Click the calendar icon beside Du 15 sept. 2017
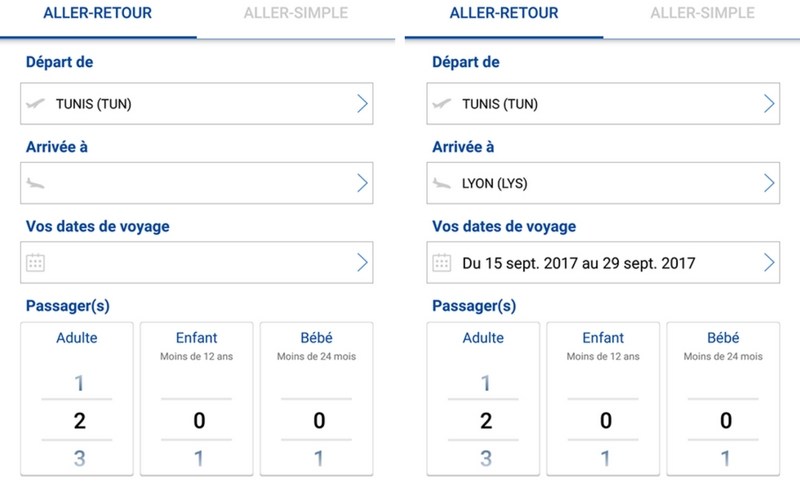 [442, 263]
